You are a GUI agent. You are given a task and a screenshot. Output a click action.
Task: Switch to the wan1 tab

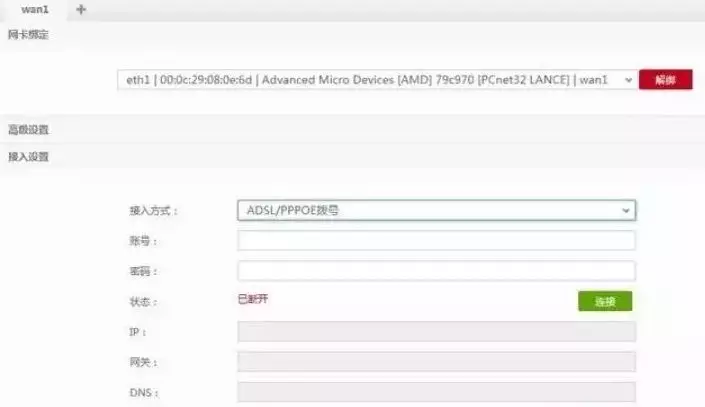click(35, 9)
